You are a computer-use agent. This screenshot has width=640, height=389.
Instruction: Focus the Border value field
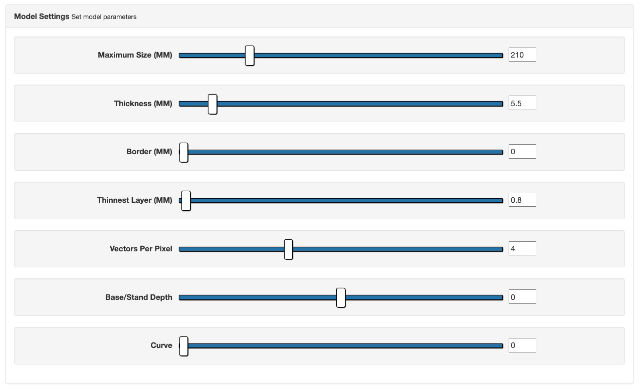pyautogui.click(x=522, y=151)
